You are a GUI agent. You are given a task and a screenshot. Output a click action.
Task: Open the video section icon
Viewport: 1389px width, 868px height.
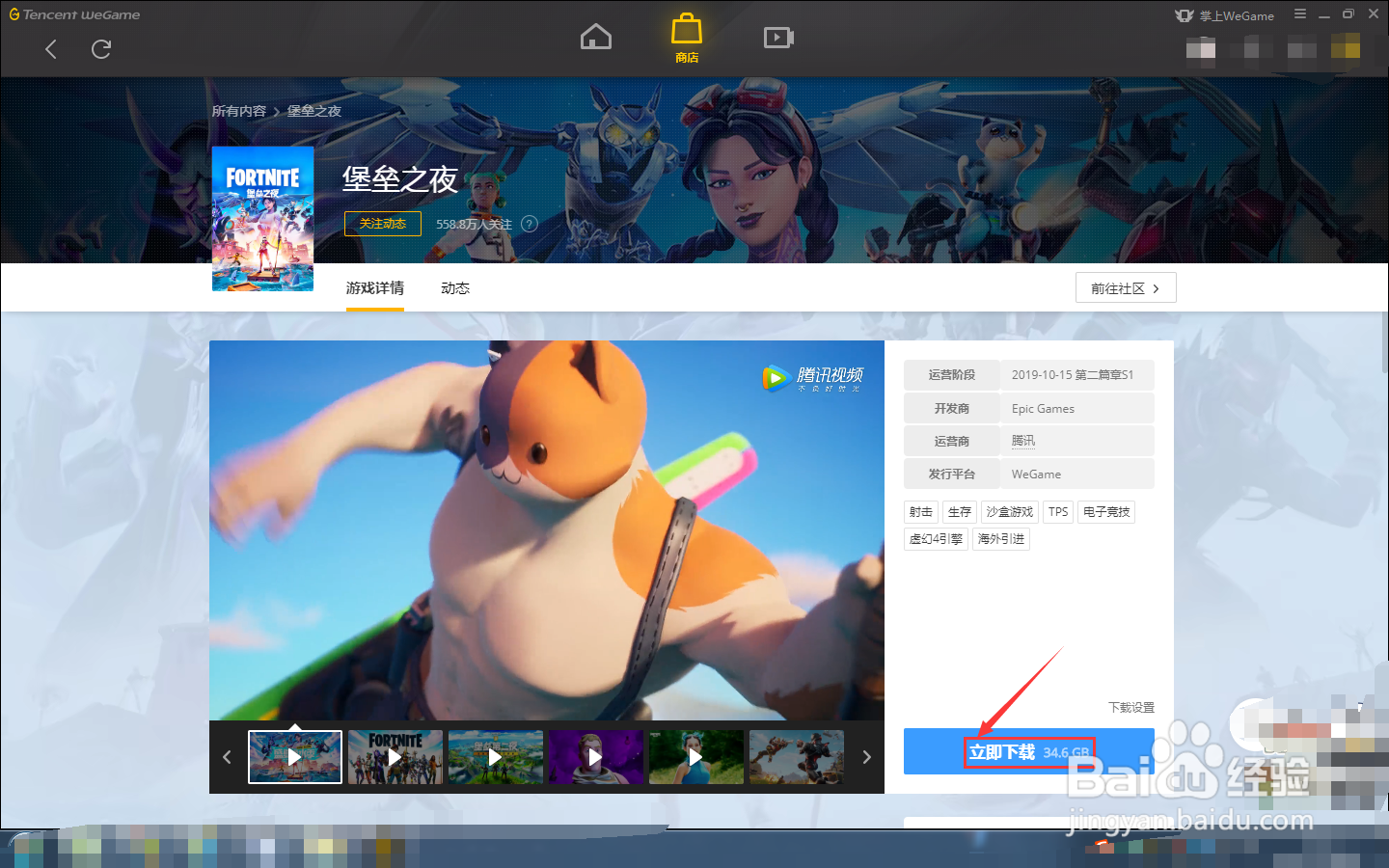tap(778, 38)
